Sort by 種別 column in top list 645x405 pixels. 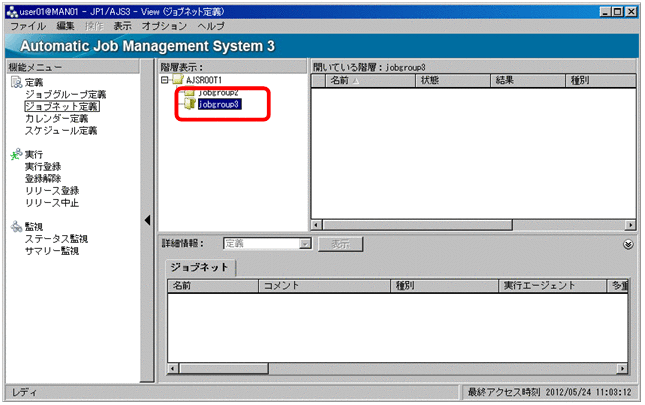(601, 81)
